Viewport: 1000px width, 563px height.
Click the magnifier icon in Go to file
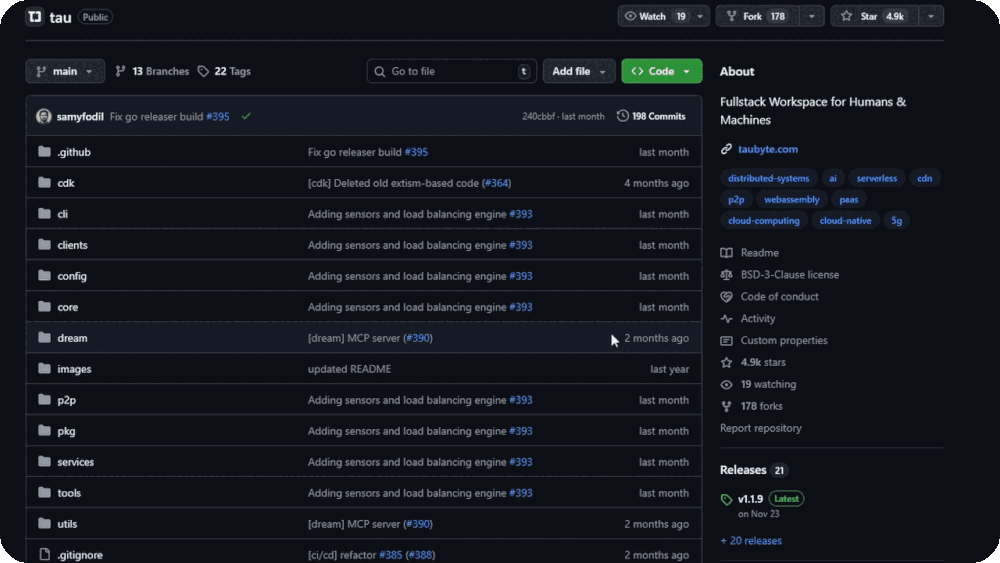pyautogui.click(x=379, y=71)
